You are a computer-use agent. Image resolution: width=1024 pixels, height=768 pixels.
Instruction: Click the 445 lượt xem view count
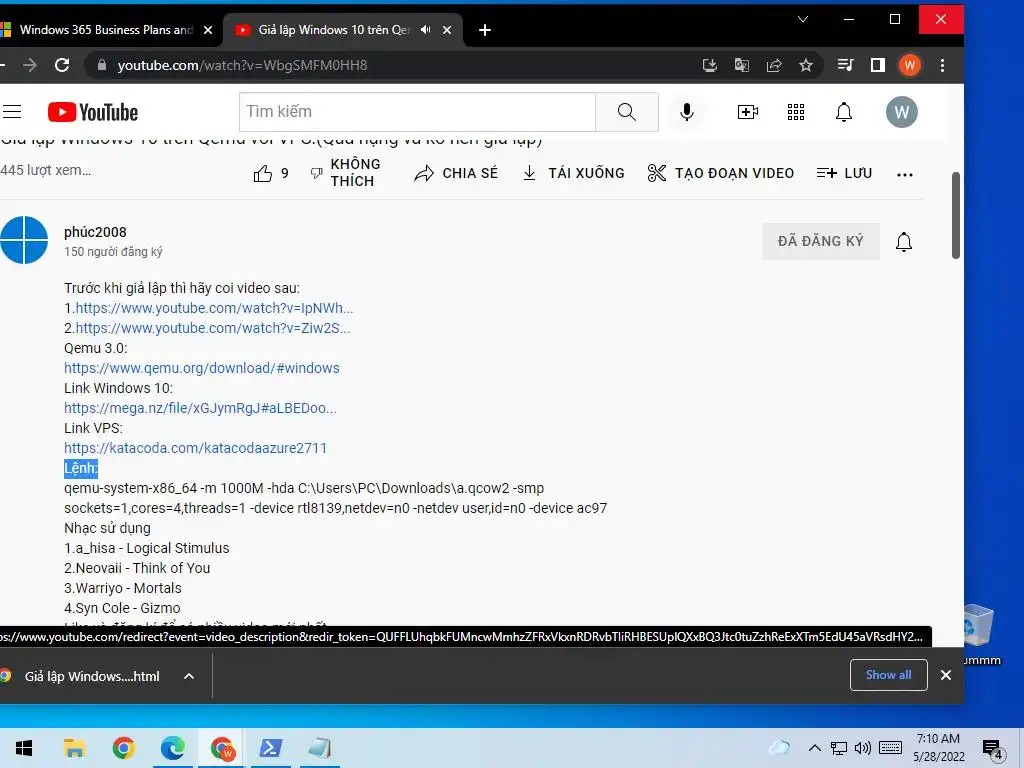(x=46, y=170)
